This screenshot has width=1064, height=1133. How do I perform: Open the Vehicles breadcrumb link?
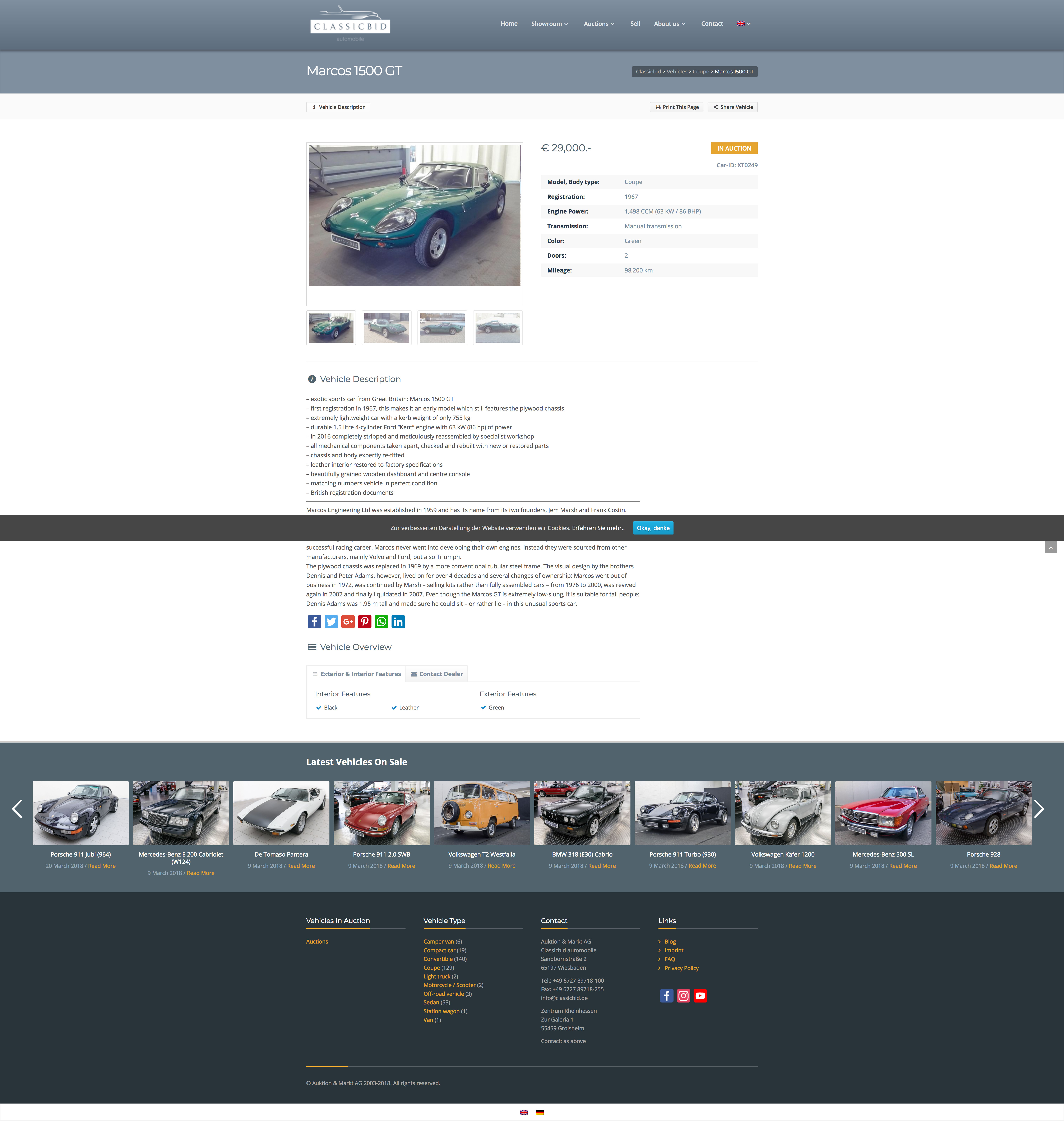pos(677,72)
